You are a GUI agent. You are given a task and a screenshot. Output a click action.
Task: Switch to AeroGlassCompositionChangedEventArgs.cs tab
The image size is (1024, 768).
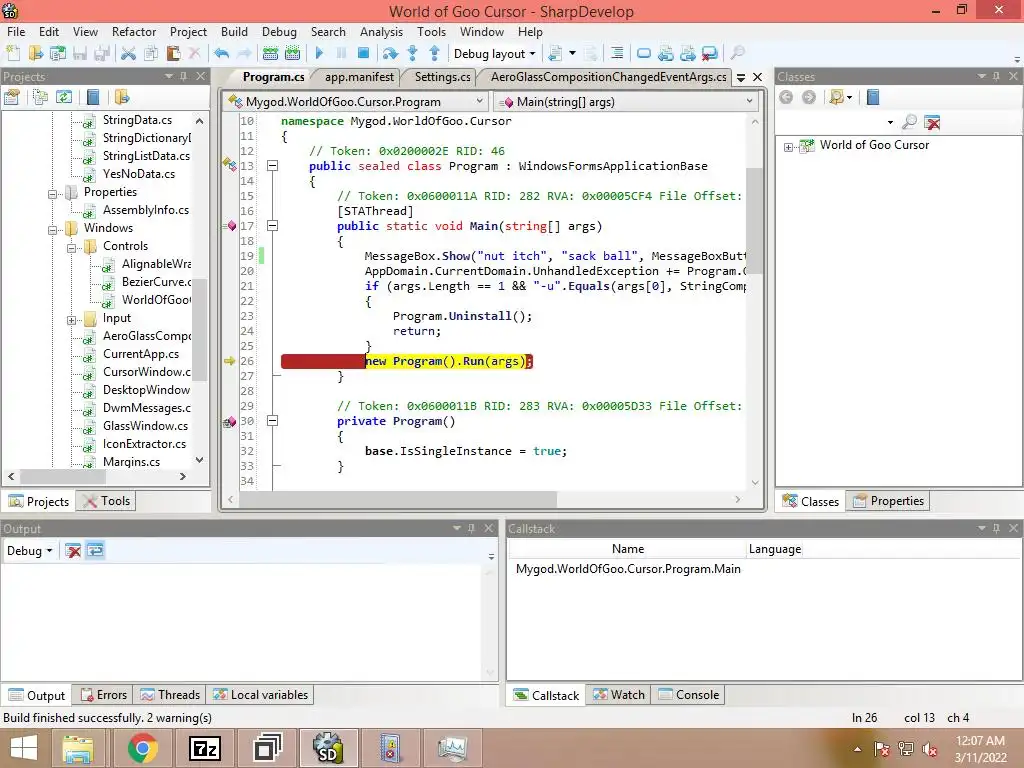tap(608, 77)
